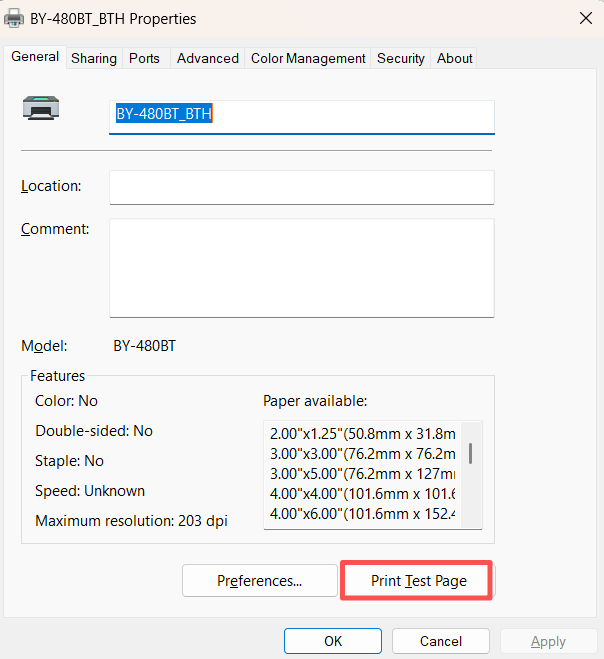The width and height of the screenshot is (604, 659).
Task: Click the Comment label
Action: pos(55,229)
